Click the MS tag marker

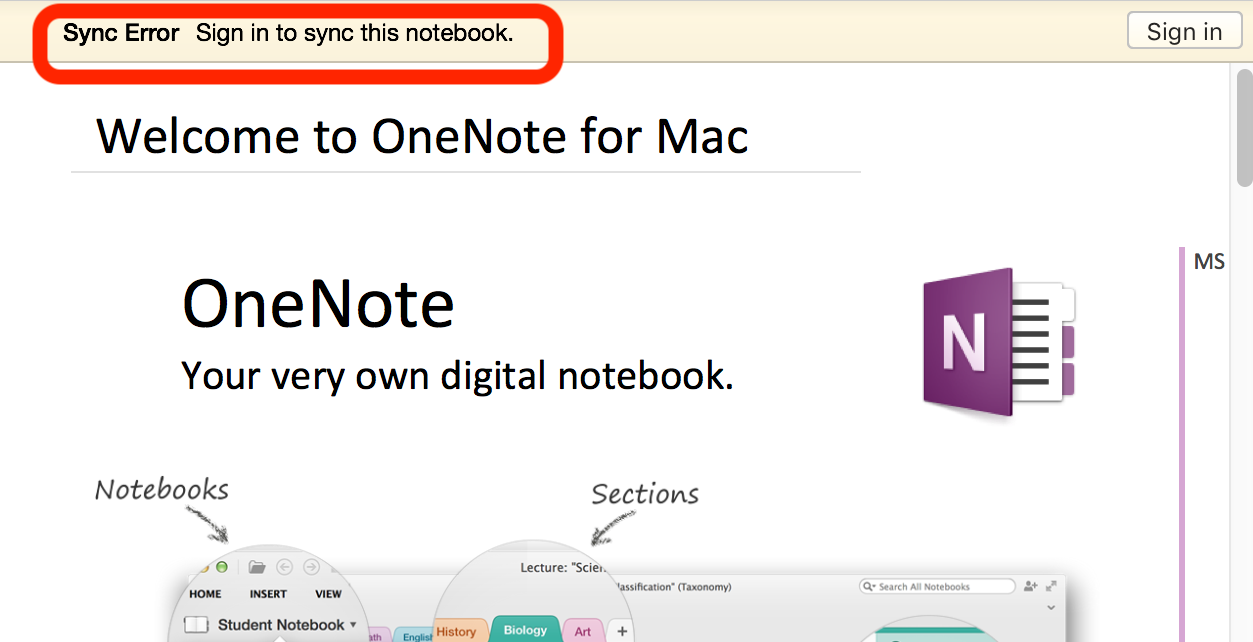[1208, 261]
